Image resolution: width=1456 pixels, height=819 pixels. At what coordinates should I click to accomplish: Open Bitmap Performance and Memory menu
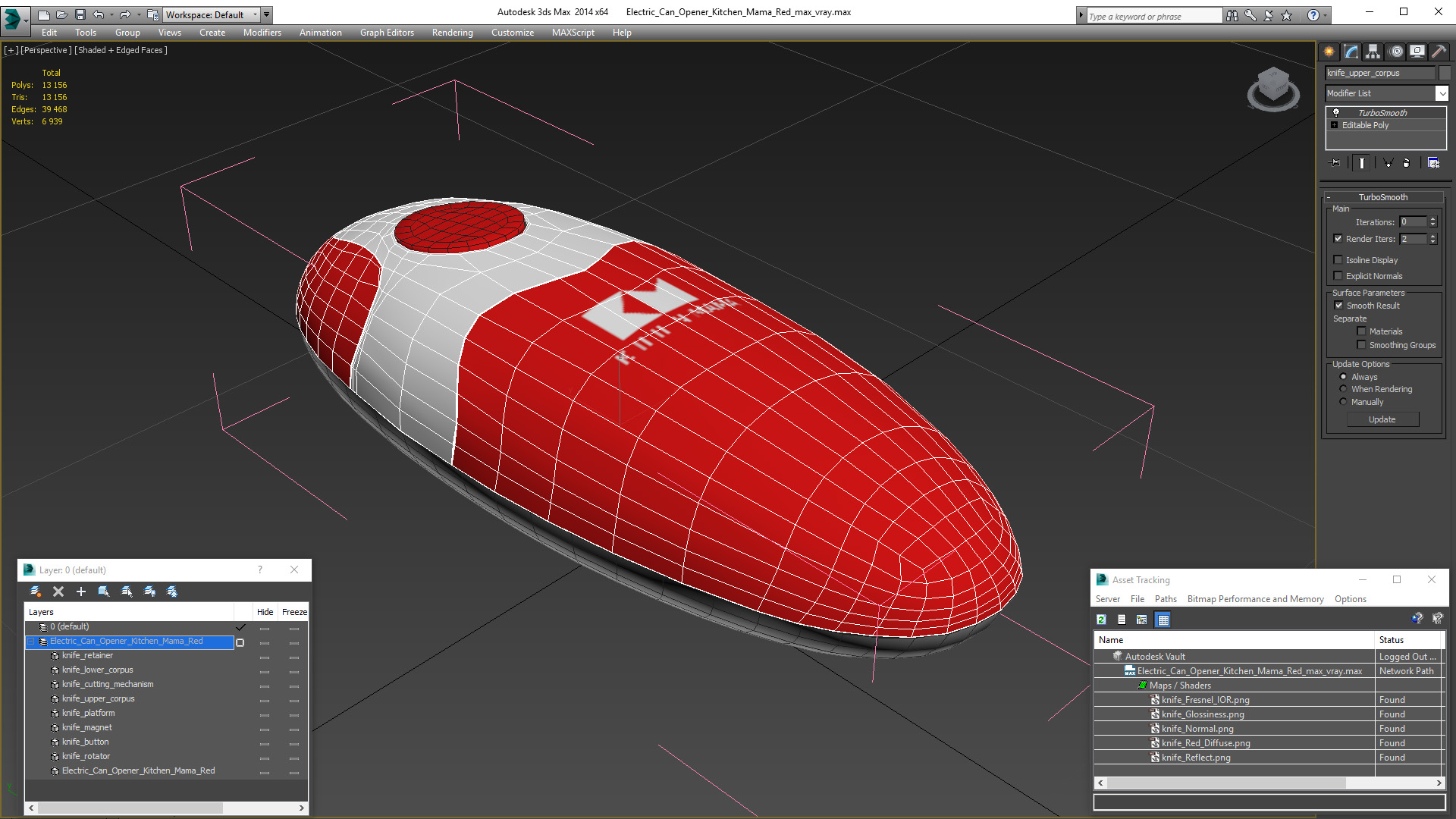(x=1255, y=599)
